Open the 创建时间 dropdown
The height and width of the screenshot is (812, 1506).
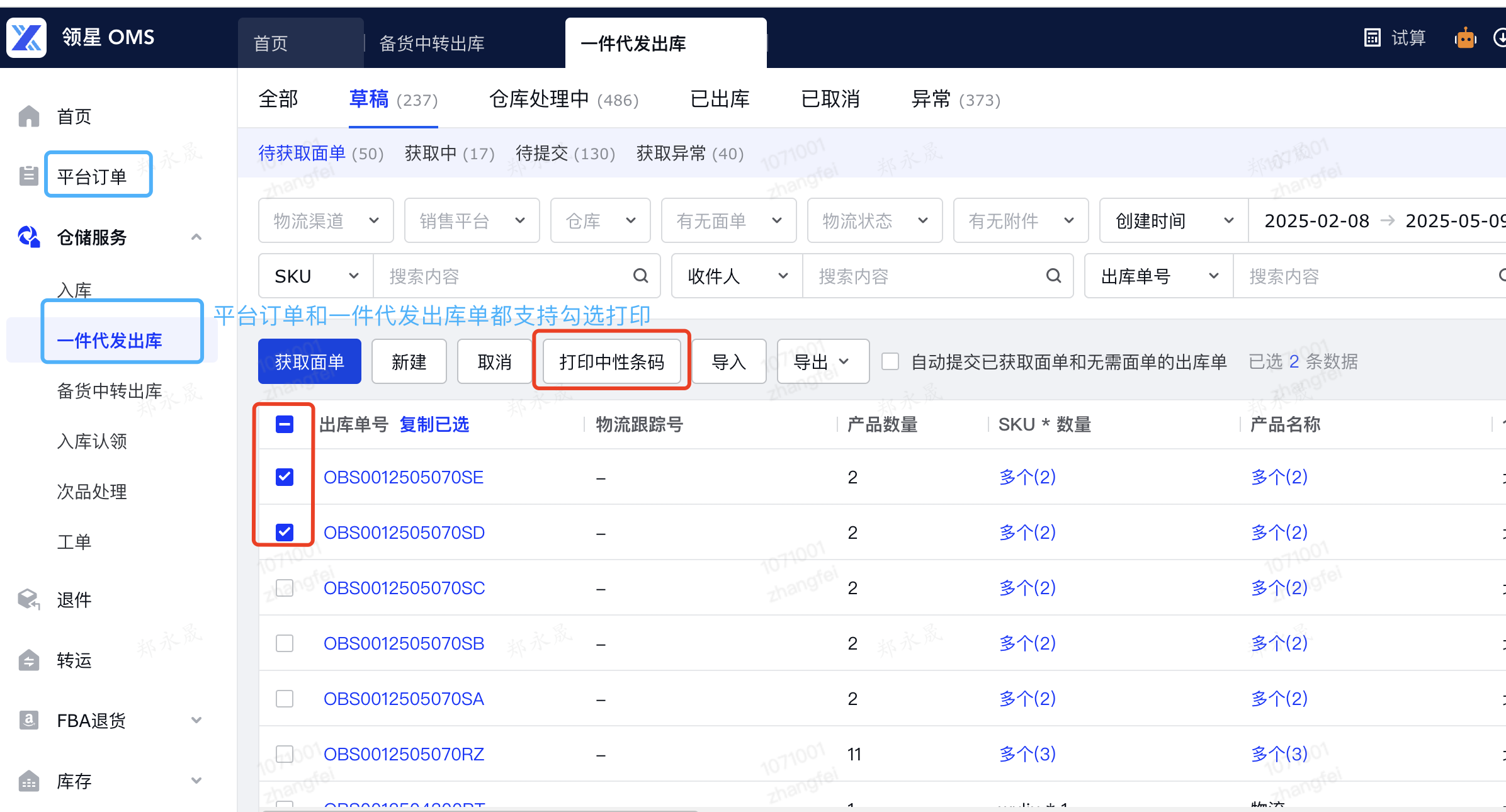point(1174,220)
